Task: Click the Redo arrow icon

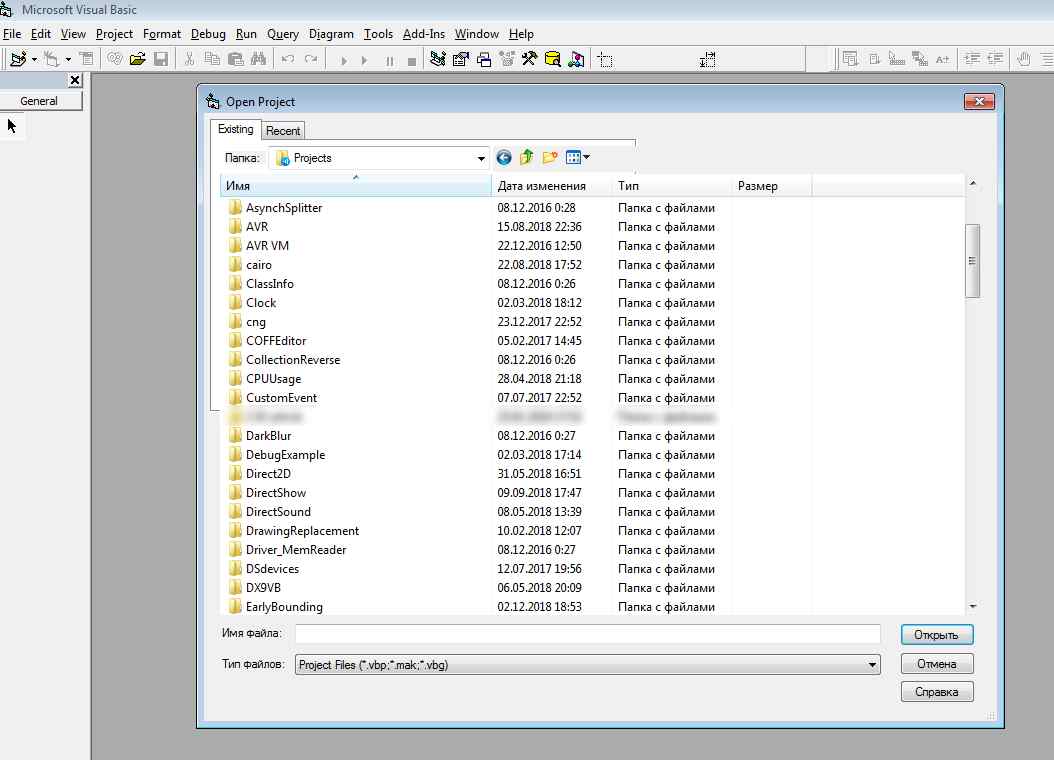Action: 311,59
